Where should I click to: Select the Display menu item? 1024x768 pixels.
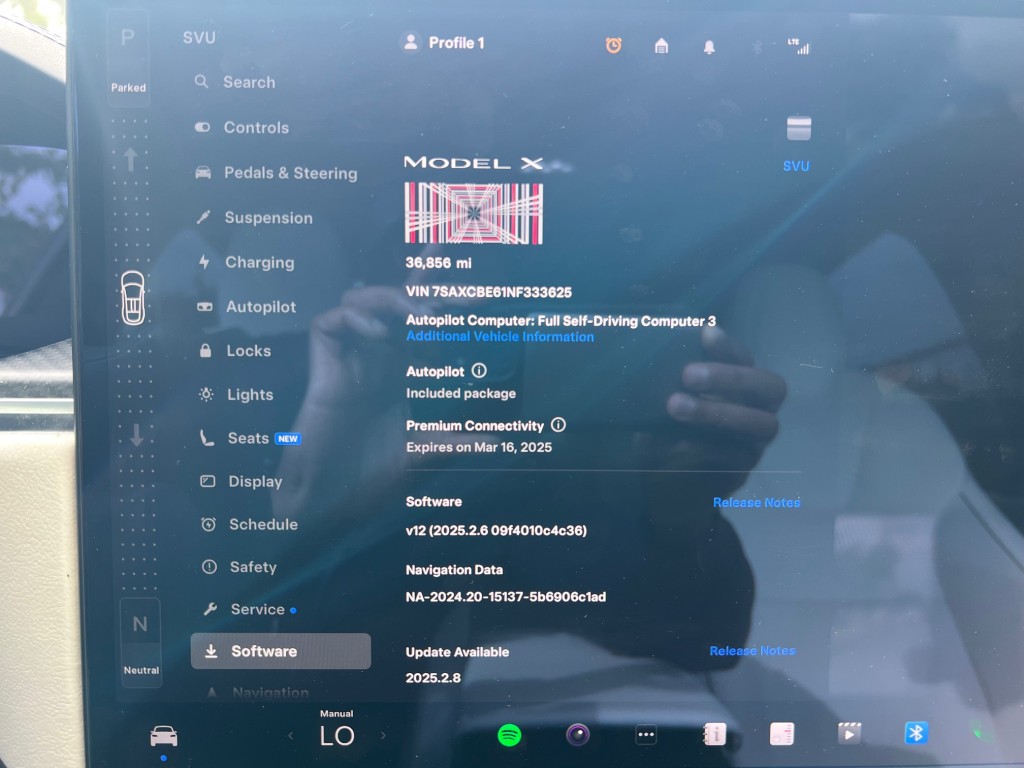241,481
